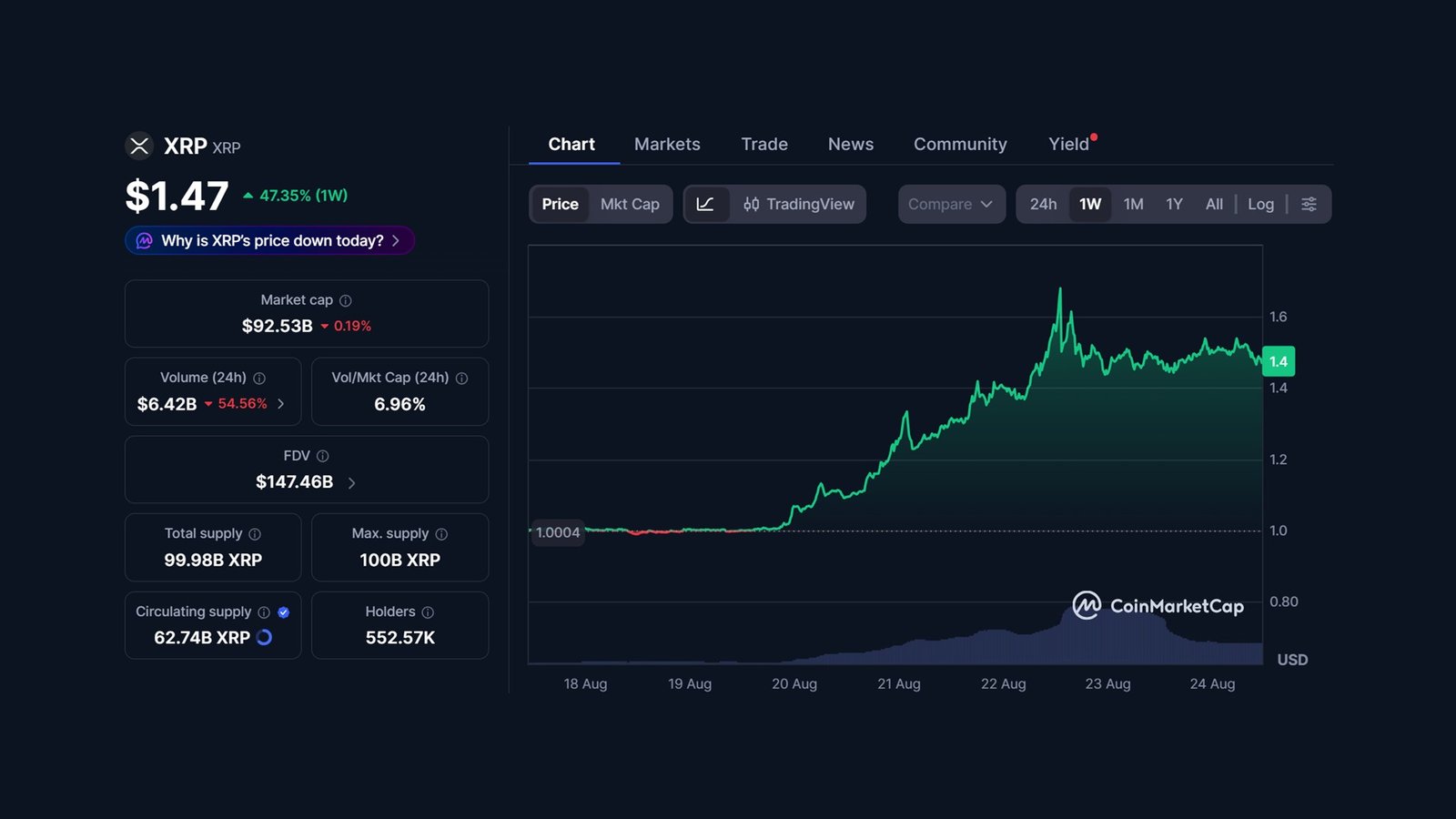This screenshot has height=819, width=1456.
Task: Open FDV info icon
Action: point(322,456)
